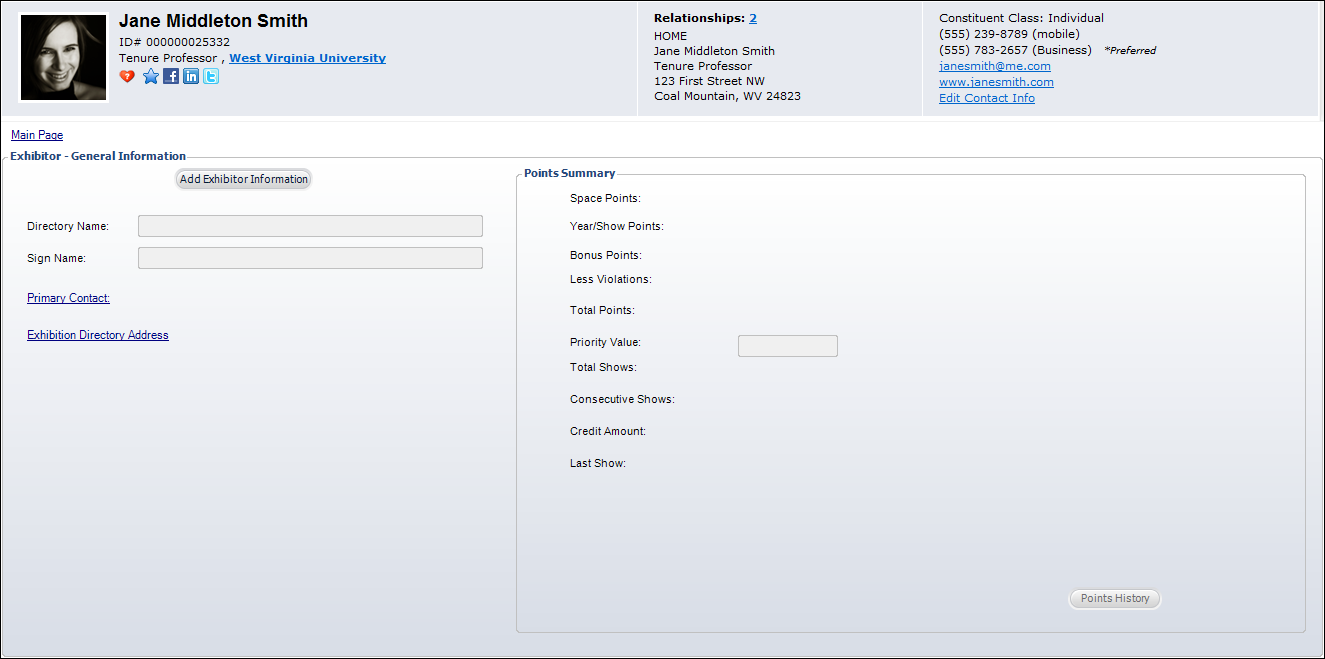Open the www.janesmith.com website link
Viewport: 1325px width, 659px height.
[x=996, y=82]
